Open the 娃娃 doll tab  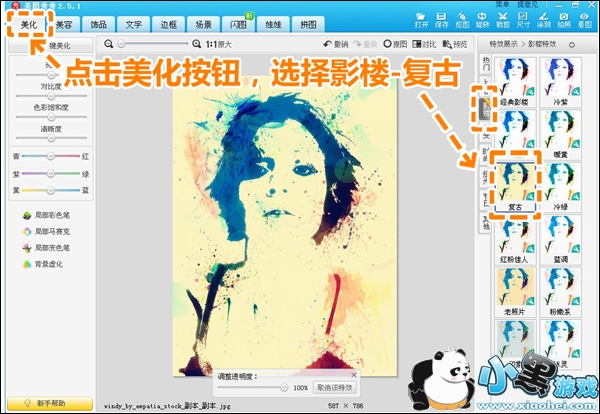click(x=273, y=25)
